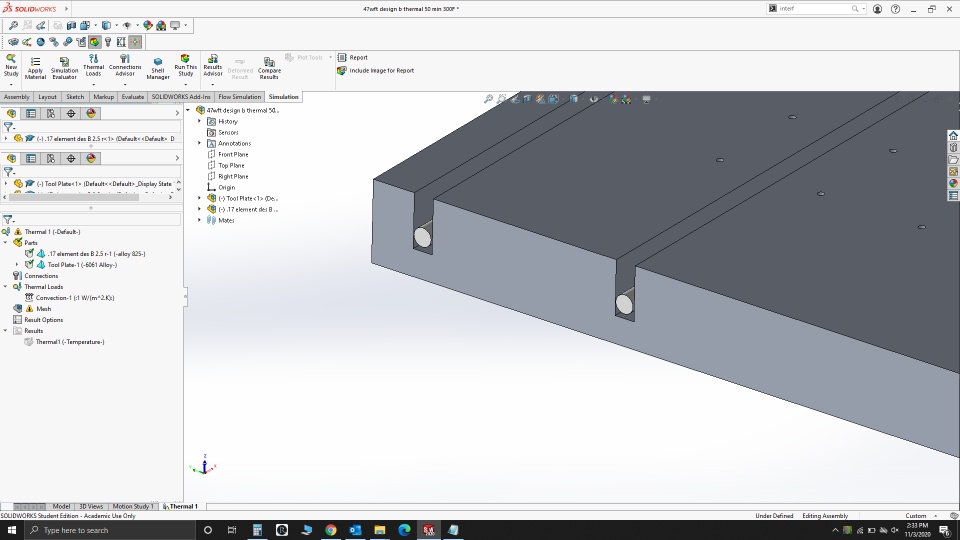
Task: Expand the Annotations node in the flyout tree
Action: (x=199, y=143)
